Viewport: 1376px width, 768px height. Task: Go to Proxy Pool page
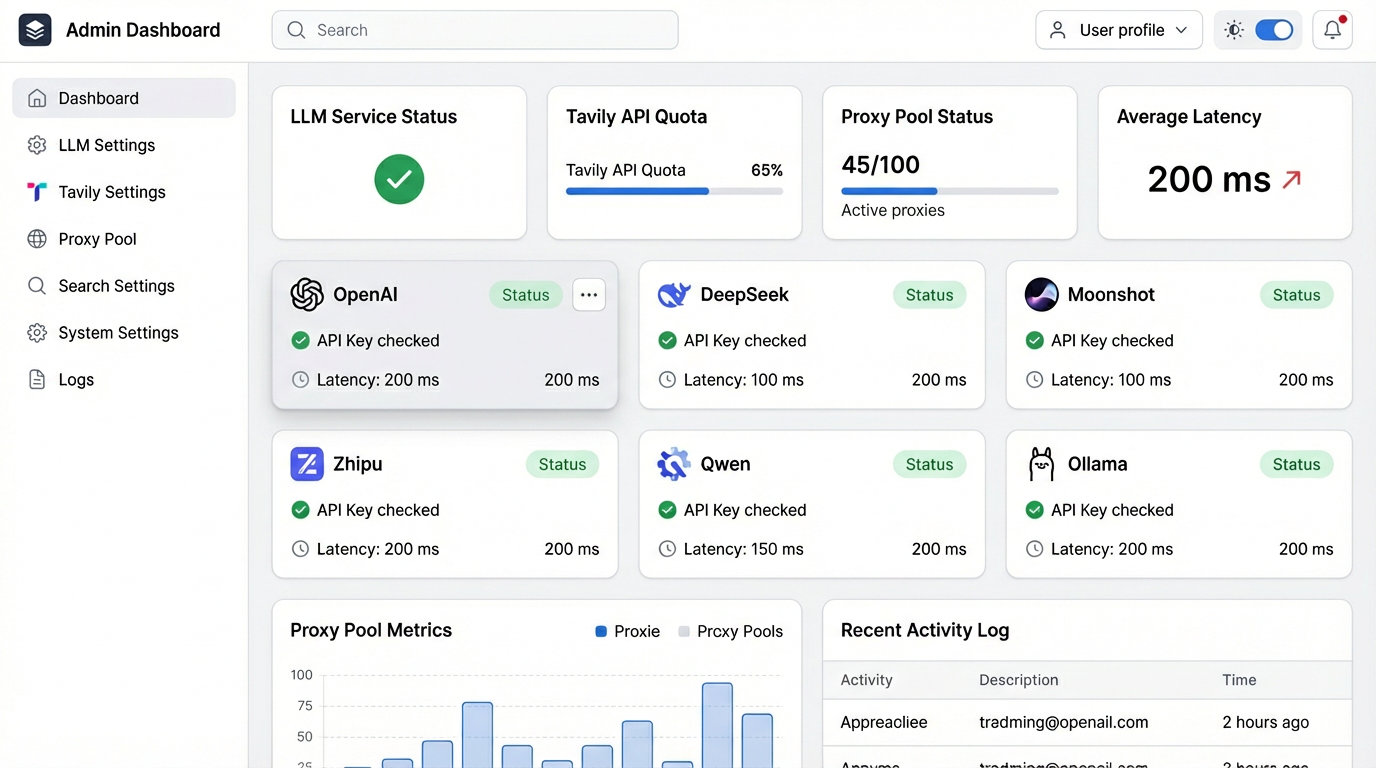(x=97, y=239)
